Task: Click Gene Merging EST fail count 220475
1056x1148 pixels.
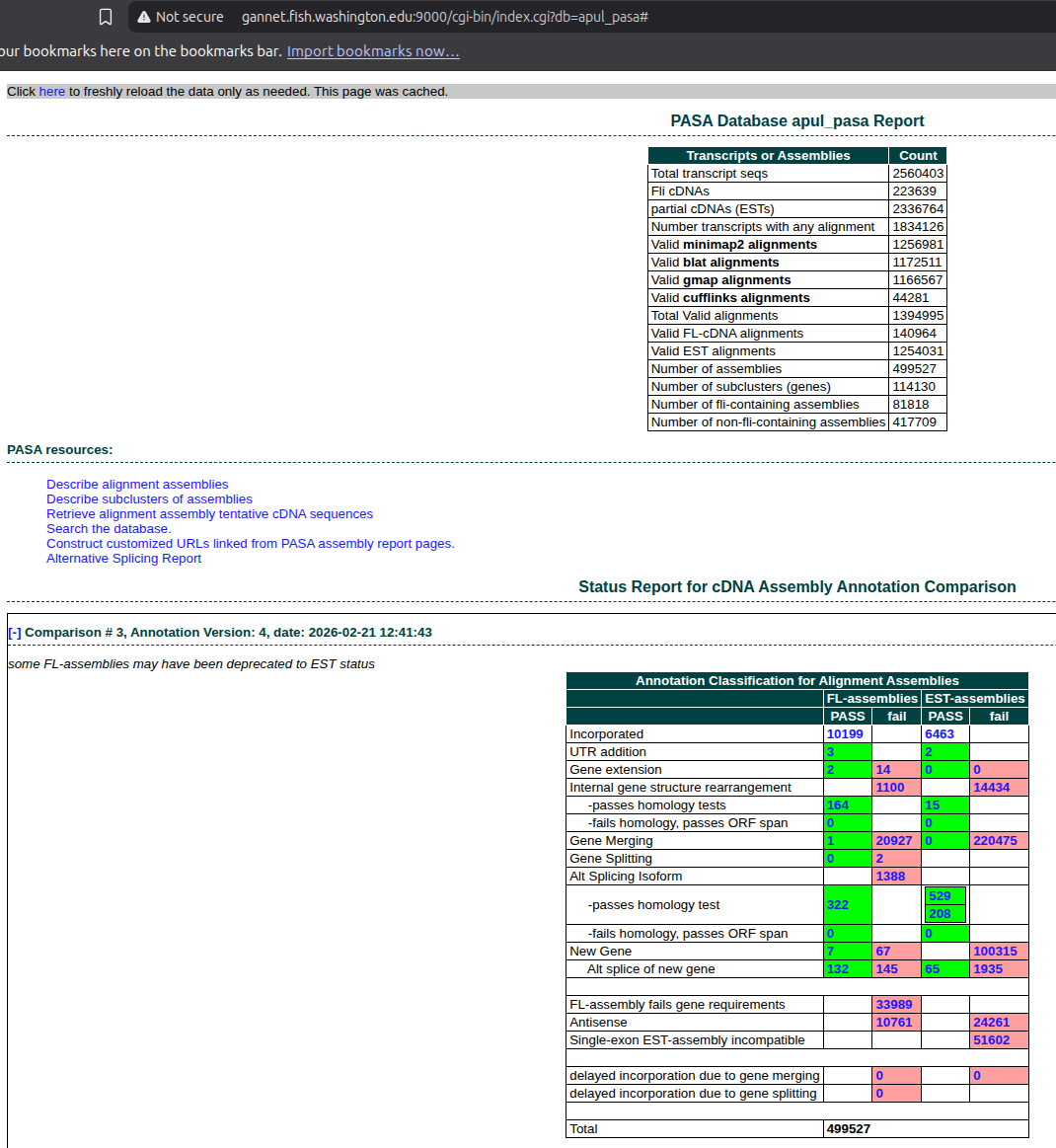Action: [995, 841]
